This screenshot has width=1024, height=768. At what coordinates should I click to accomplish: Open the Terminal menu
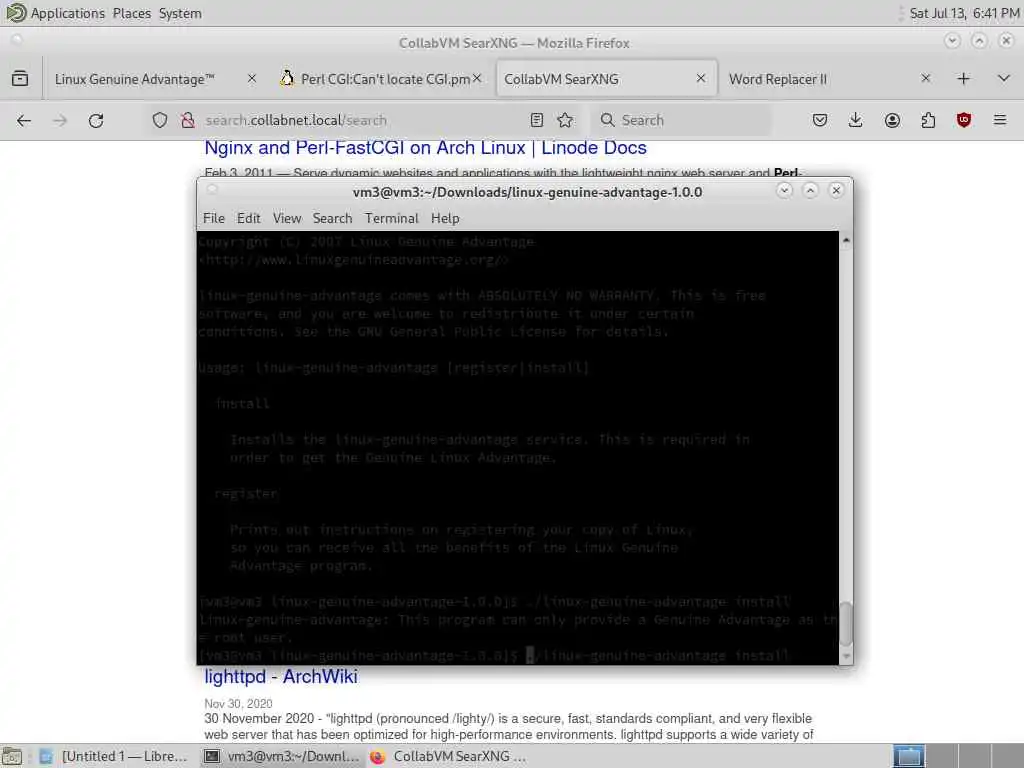(392, 218)
